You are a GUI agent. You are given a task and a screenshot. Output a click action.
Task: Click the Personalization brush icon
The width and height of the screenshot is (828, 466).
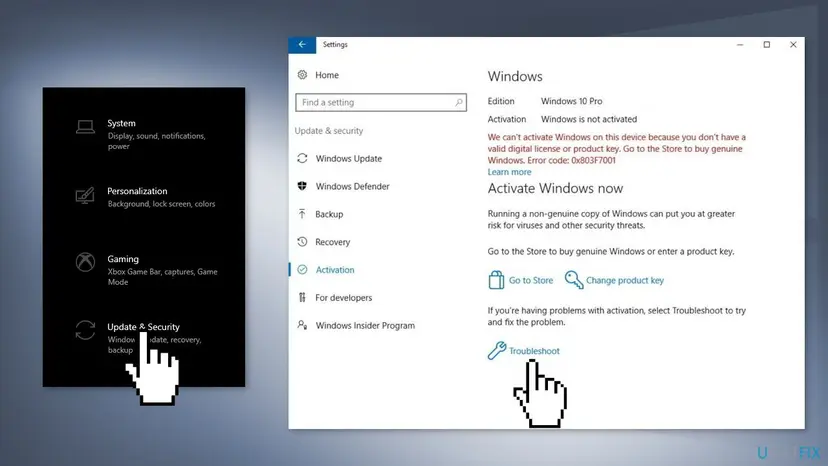pyautogui.click(x=85, y=196)
